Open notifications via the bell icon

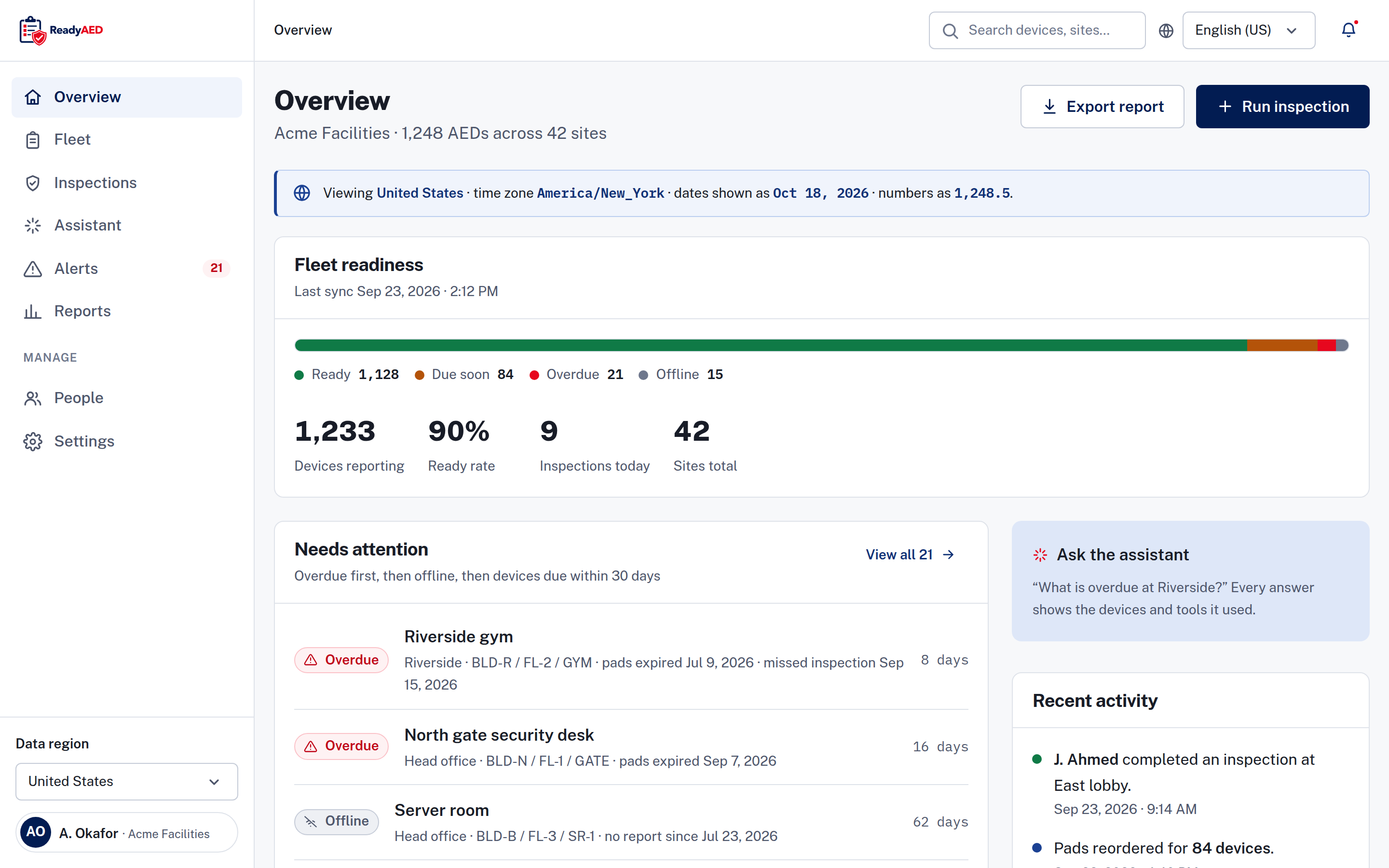coord(1348,30)
